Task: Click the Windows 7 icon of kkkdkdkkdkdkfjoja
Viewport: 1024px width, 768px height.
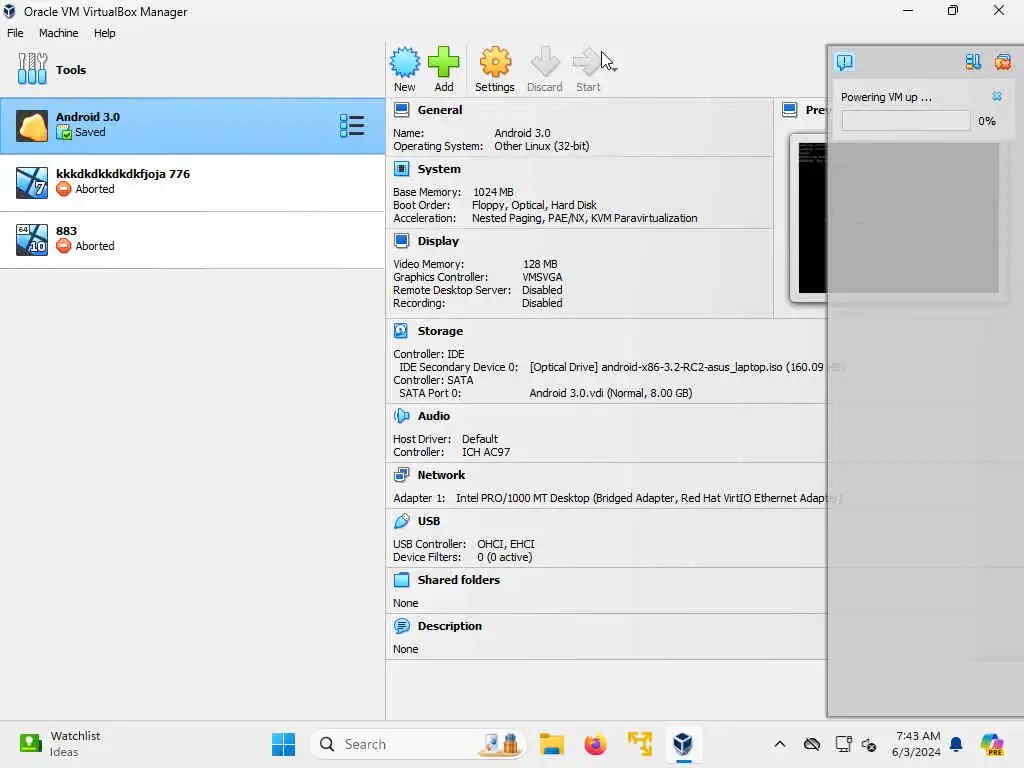Action: [x=32, y=182]
